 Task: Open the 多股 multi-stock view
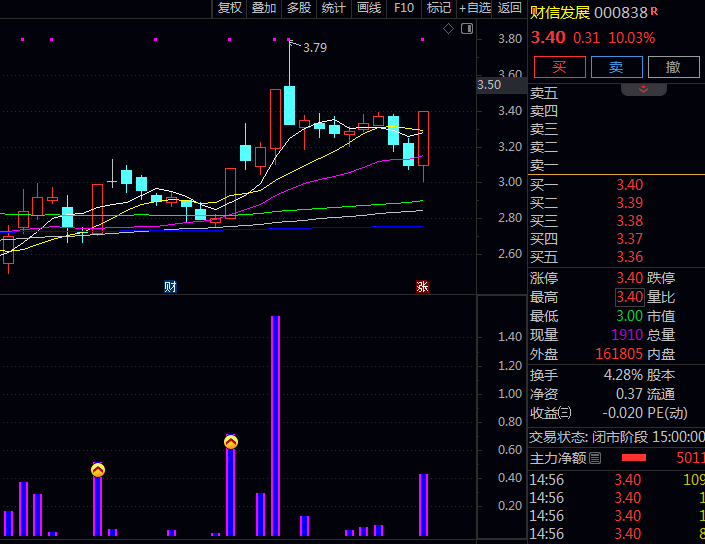click(x=299, y=8)
